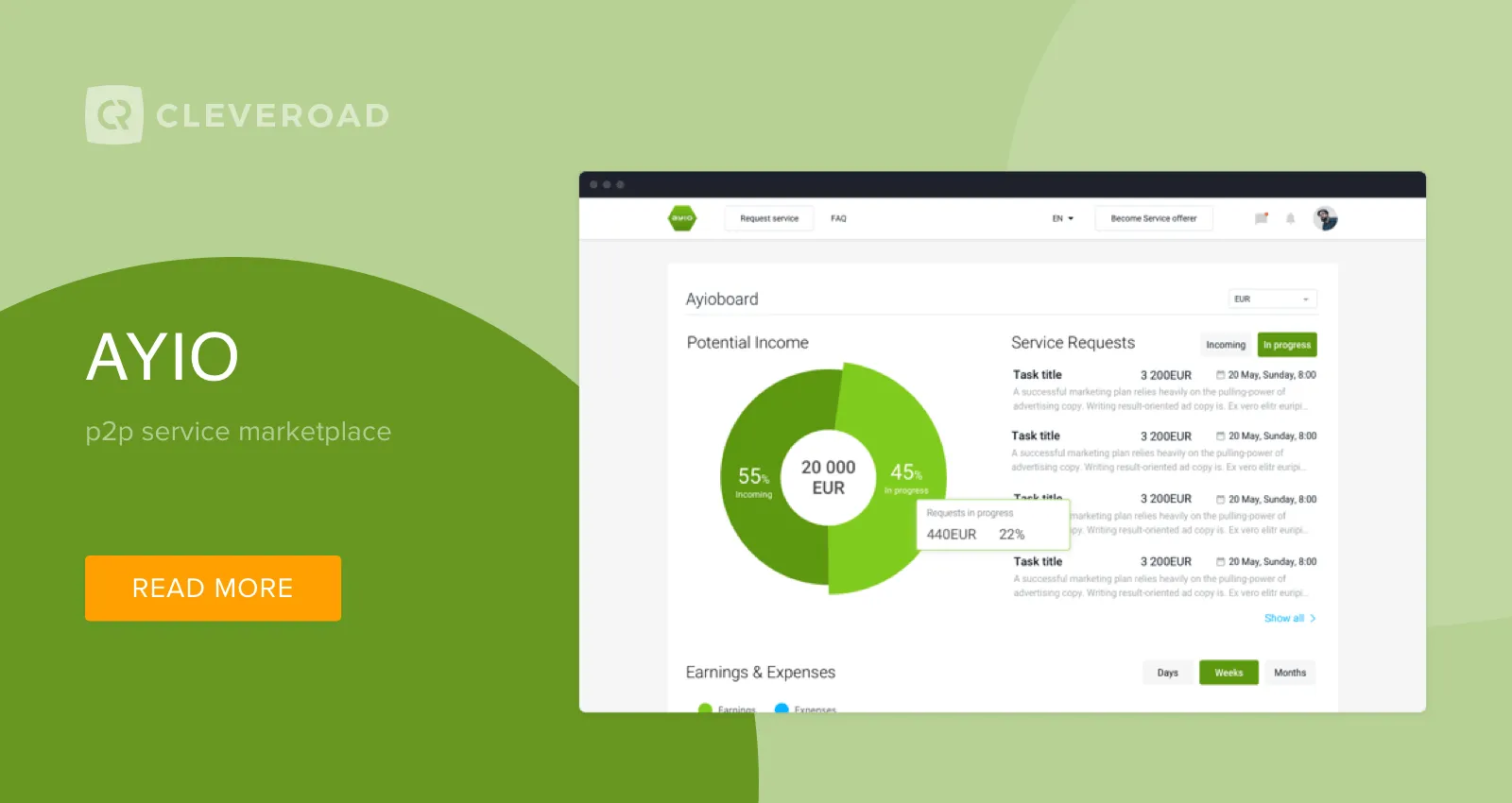Click the user profile avatar
Viewport: 1512px width, 803px height.
tap(1325, 218)
